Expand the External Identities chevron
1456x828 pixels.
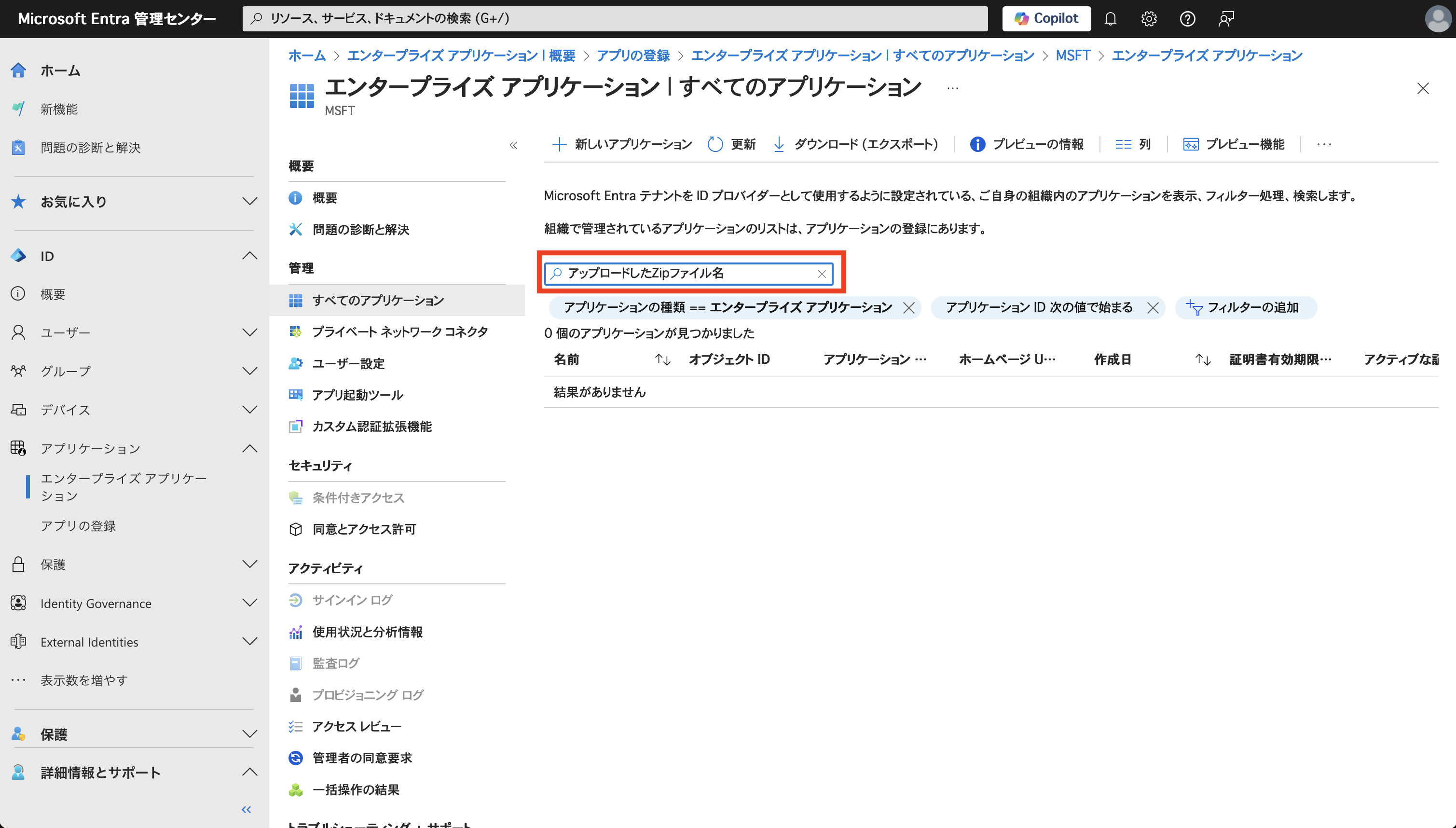(249, 641)
